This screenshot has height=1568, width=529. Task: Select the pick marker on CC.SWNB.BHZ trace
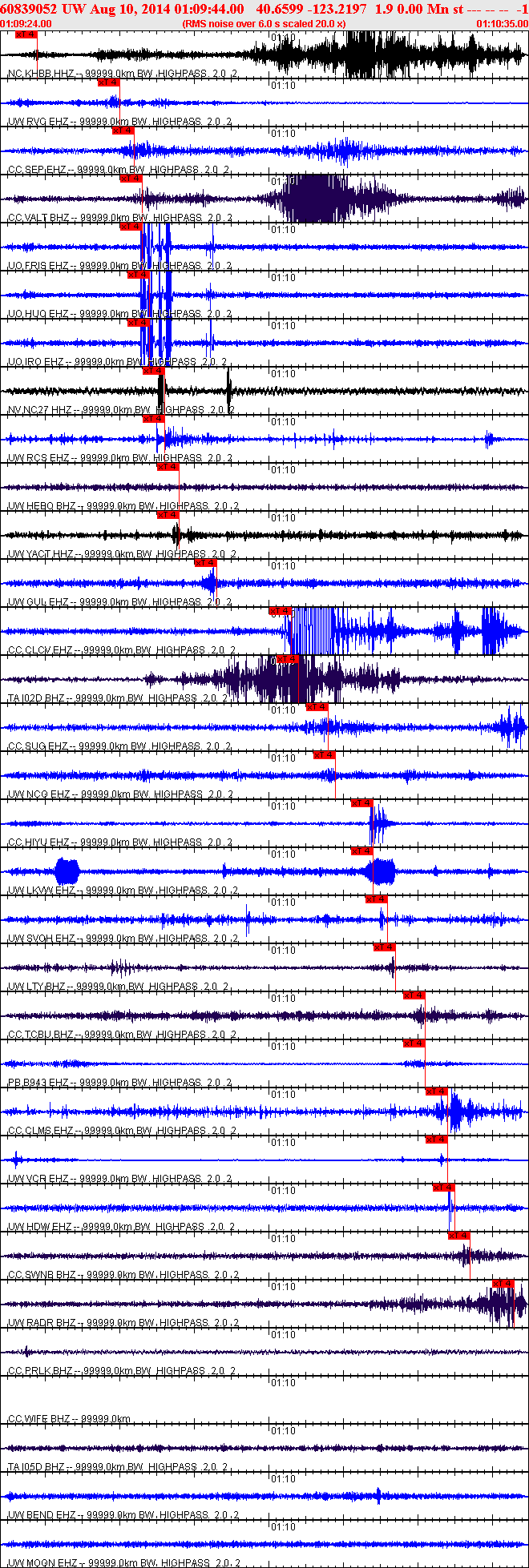coord(459,1236)
